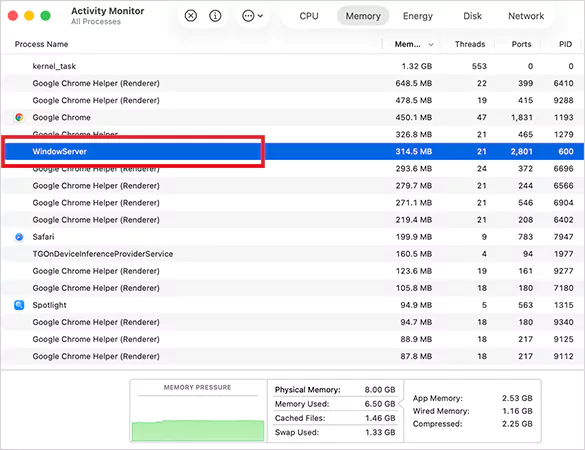Select Chrome Helper row with PID 6402
This screenshot has height=450, width=585.
[x=292, y=220]
